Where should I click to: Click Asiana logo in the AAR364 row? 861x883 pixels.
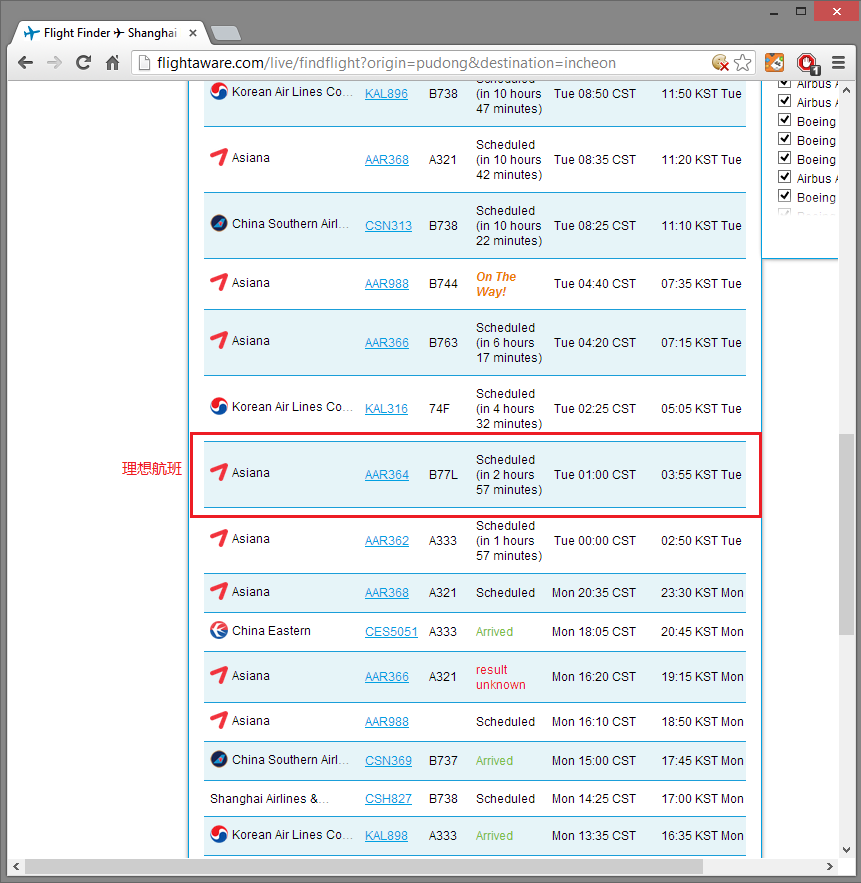[x=219, y=472]
